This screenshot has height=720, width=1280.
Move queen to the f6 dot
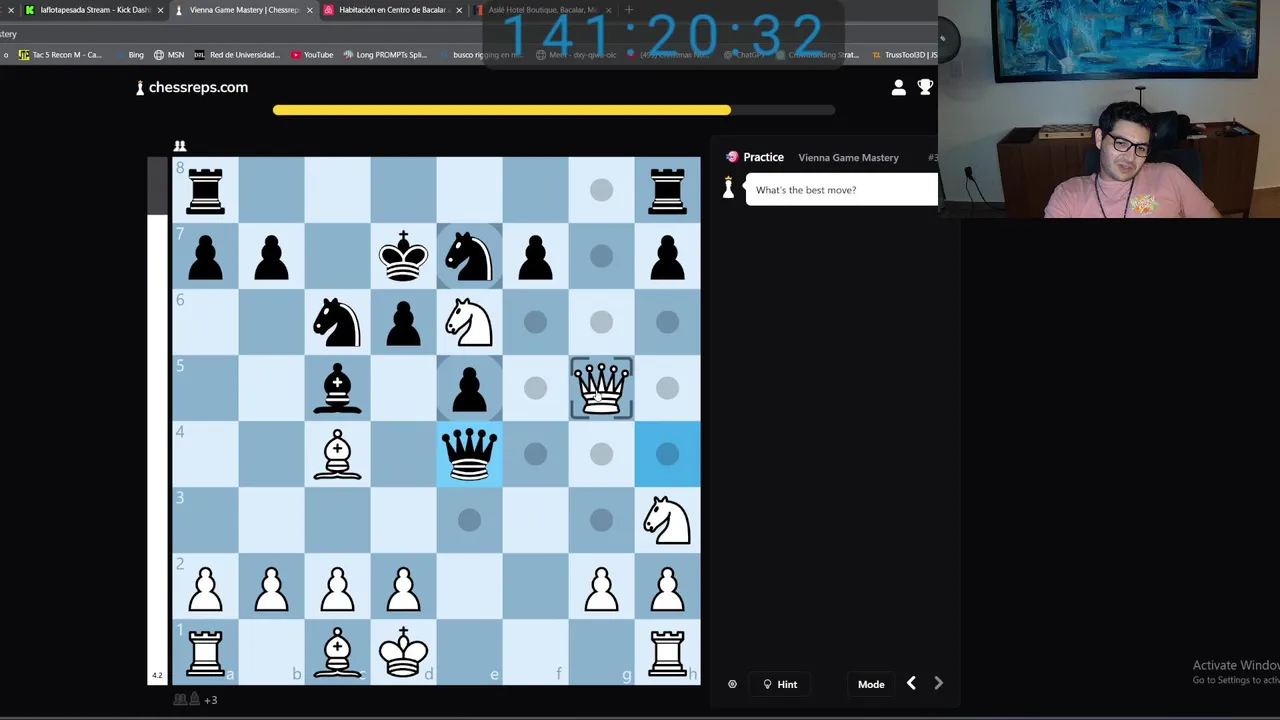(x=535, y=322)
